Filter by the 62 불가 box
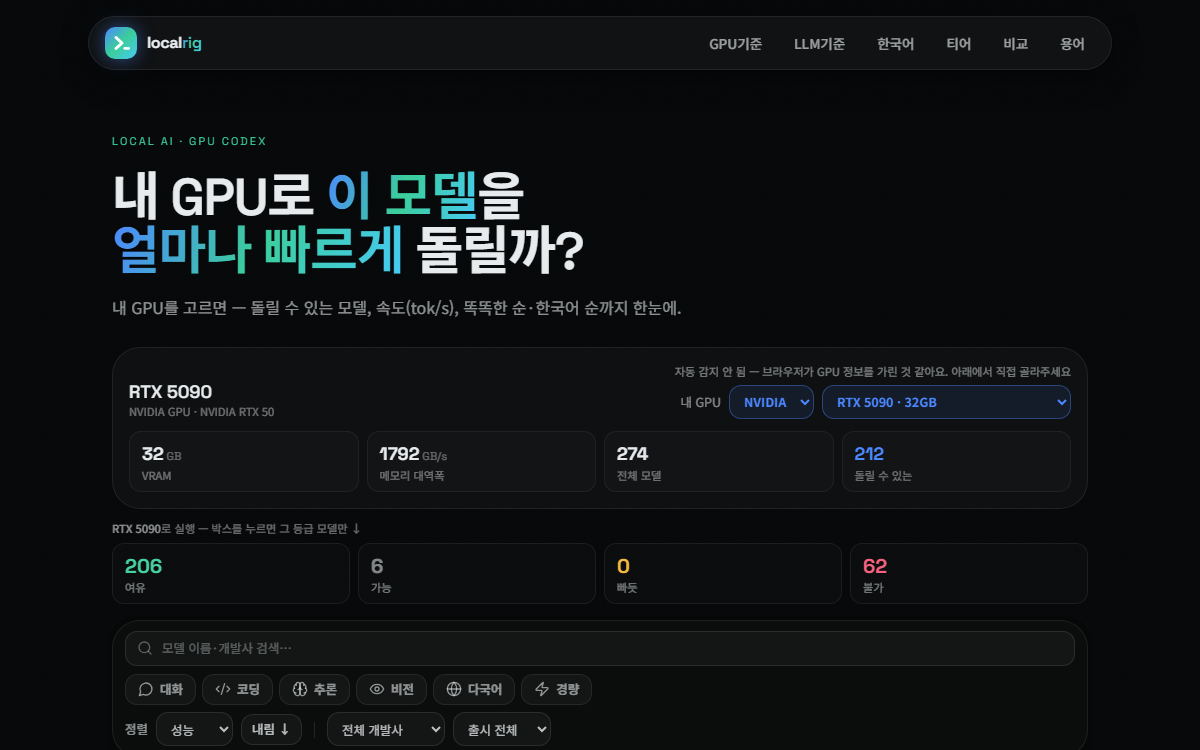1200x750 pixels. pos(969,574)
